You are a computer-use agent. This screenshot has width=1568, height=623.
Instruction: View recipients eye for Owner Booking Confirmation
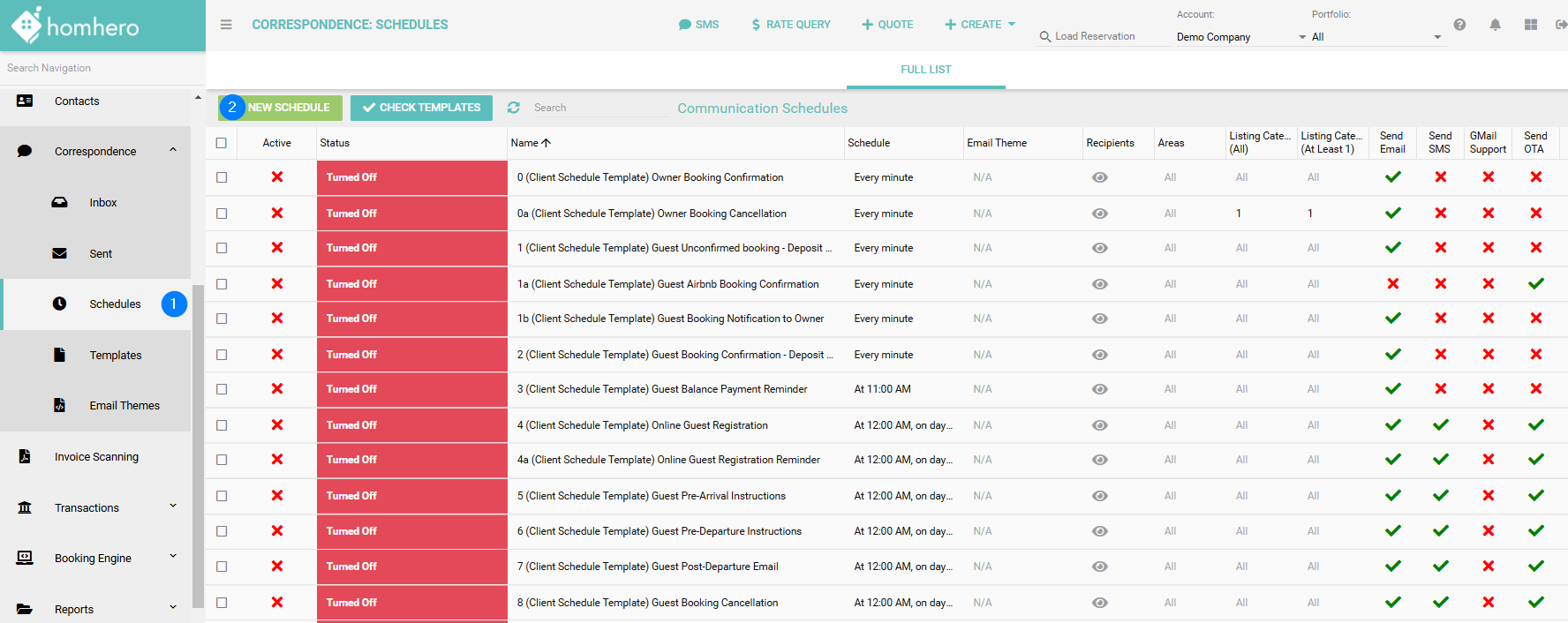pos(1099,177)
